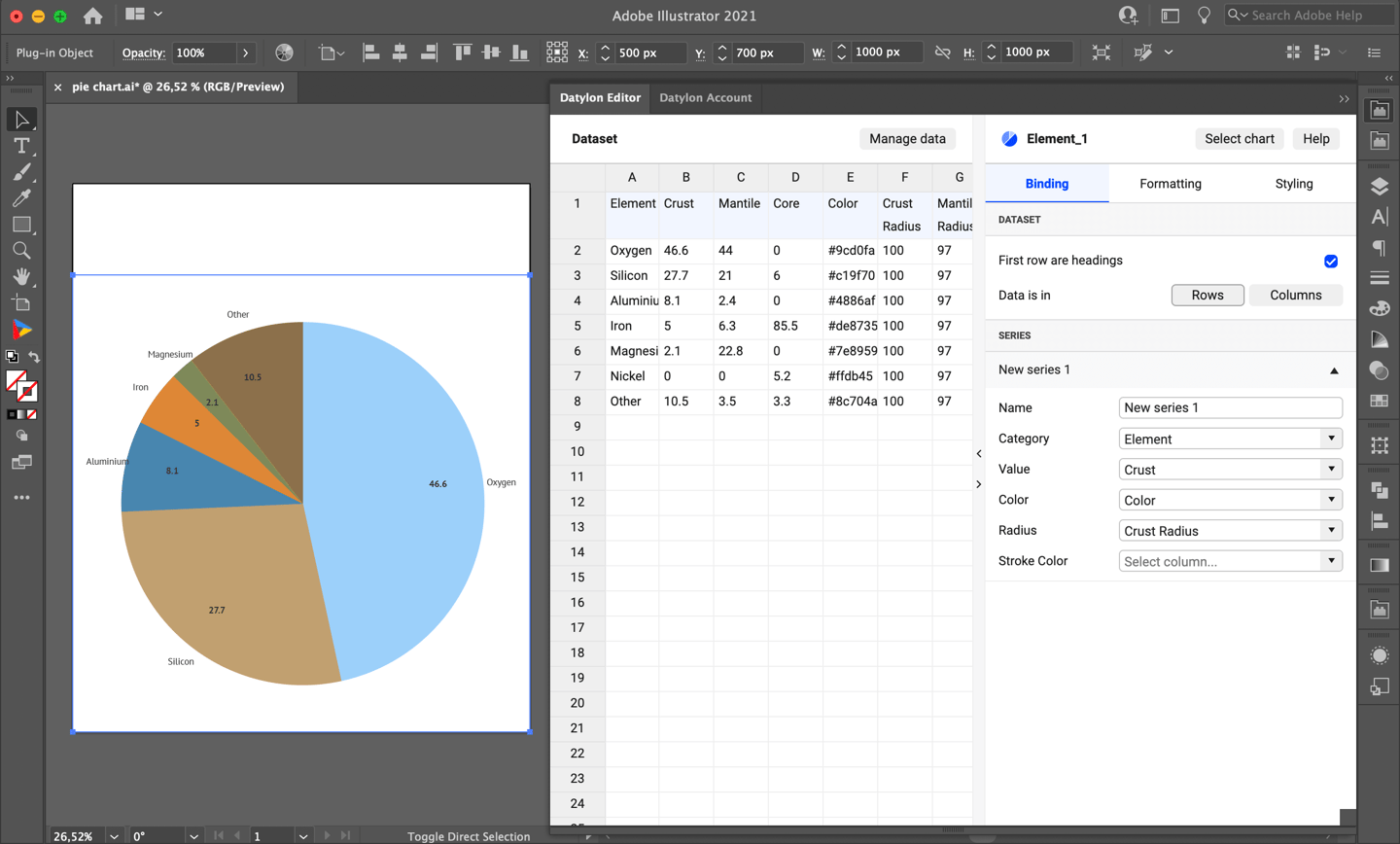
Task: Reset to default fill and stroke
Action: click(12, 357)
